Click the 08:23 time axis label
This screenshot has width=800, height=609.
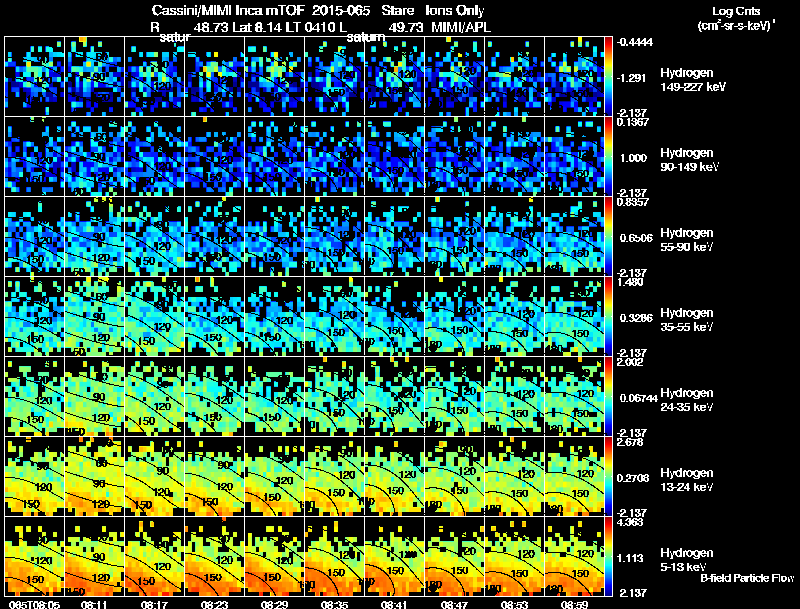[x=214, y=604]
